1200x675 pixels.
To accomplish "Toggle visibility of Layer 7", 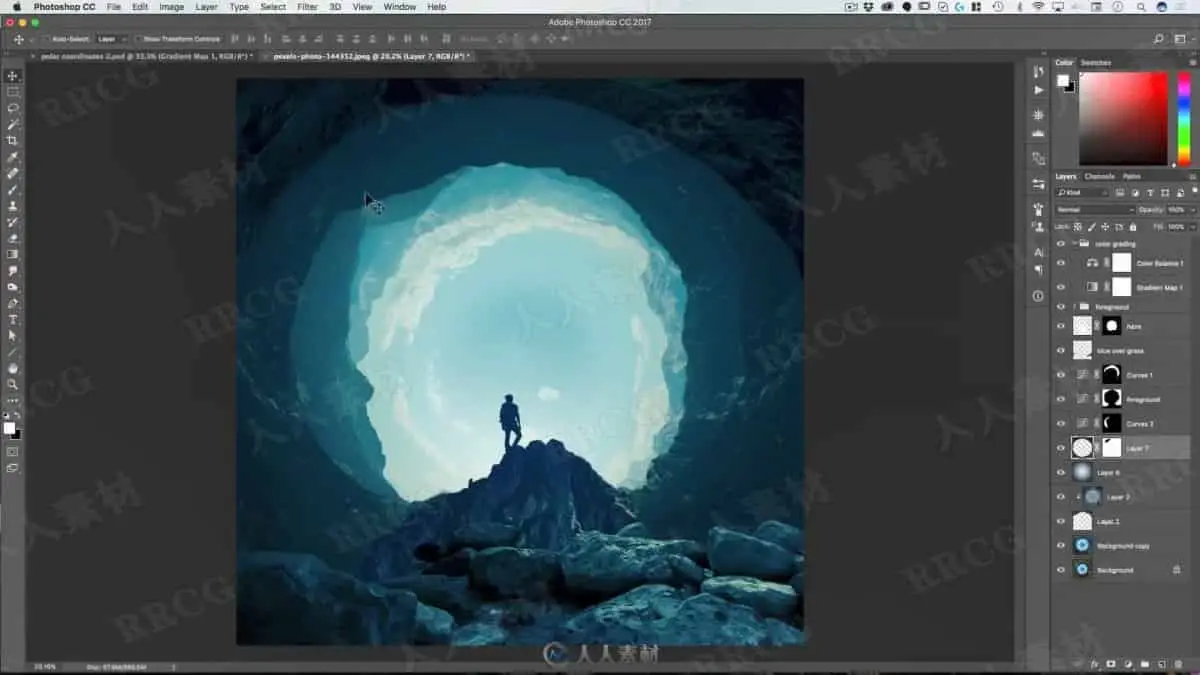I will (1061, 448).
